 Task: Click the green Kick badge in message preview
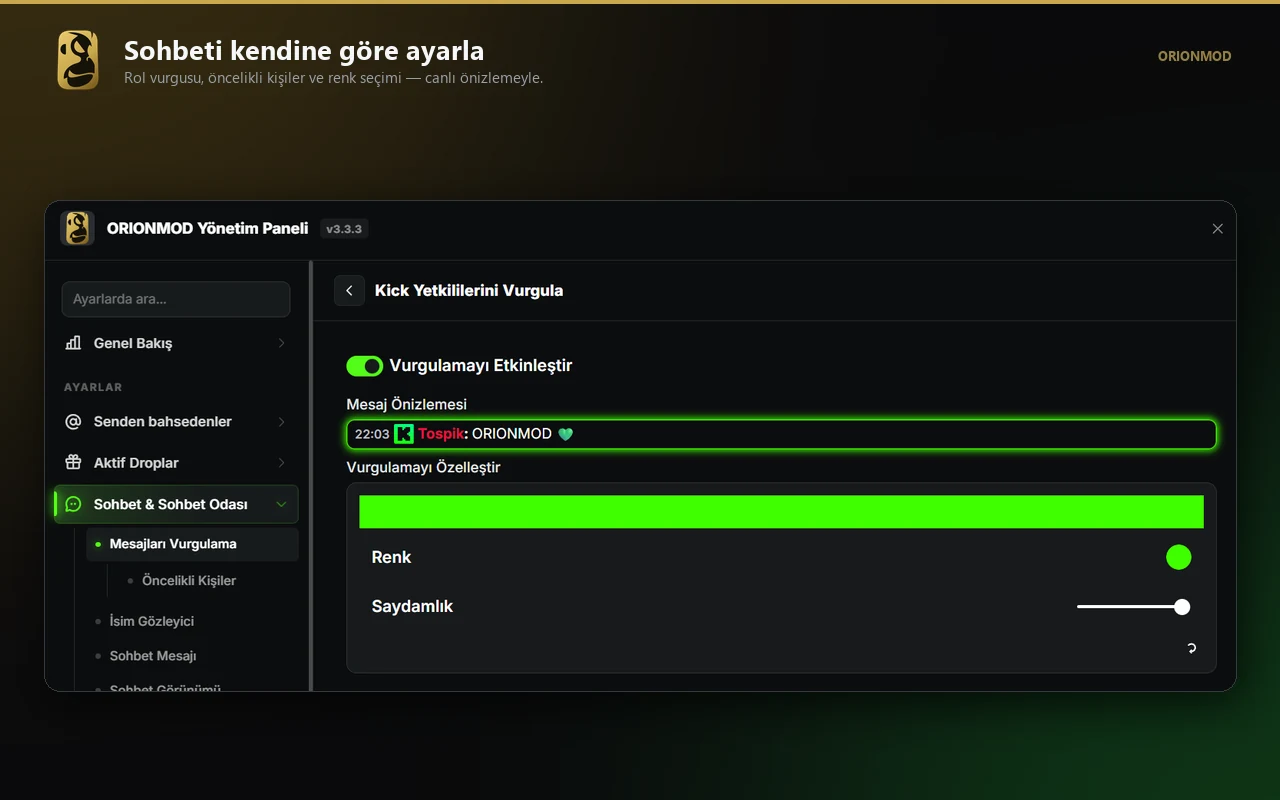click(x=404, y=434)
